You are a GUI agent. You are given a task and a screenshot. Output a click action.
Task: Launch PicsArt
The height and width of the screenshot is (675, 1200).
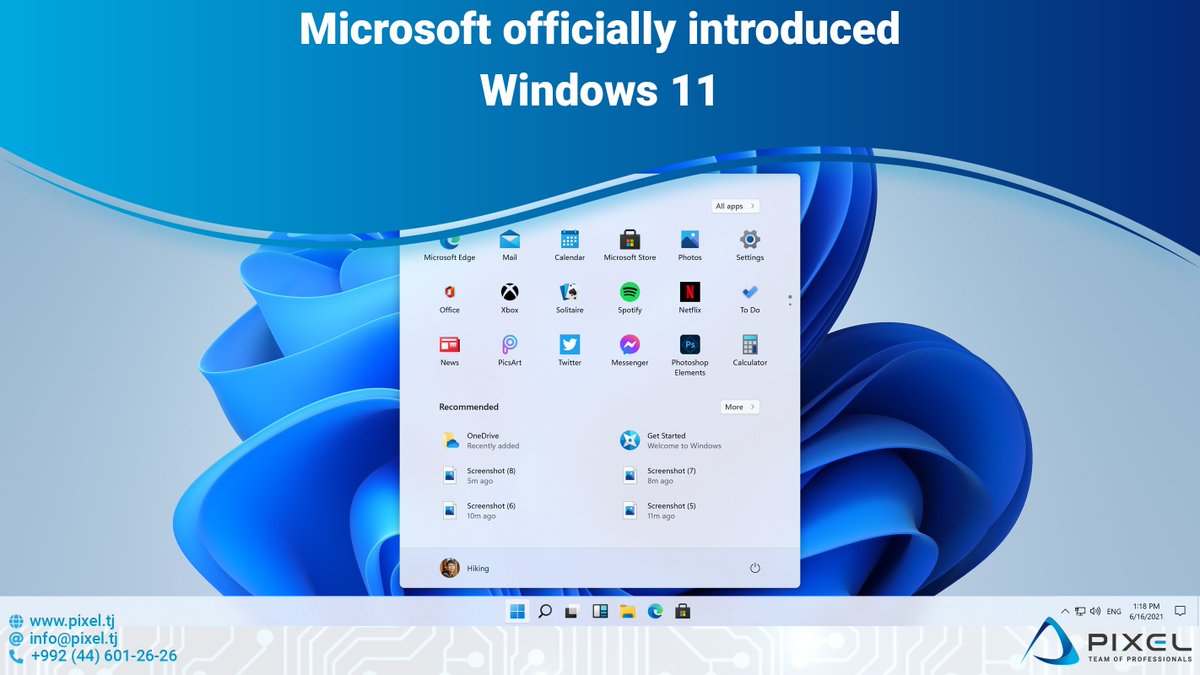[x=510, y=352]
